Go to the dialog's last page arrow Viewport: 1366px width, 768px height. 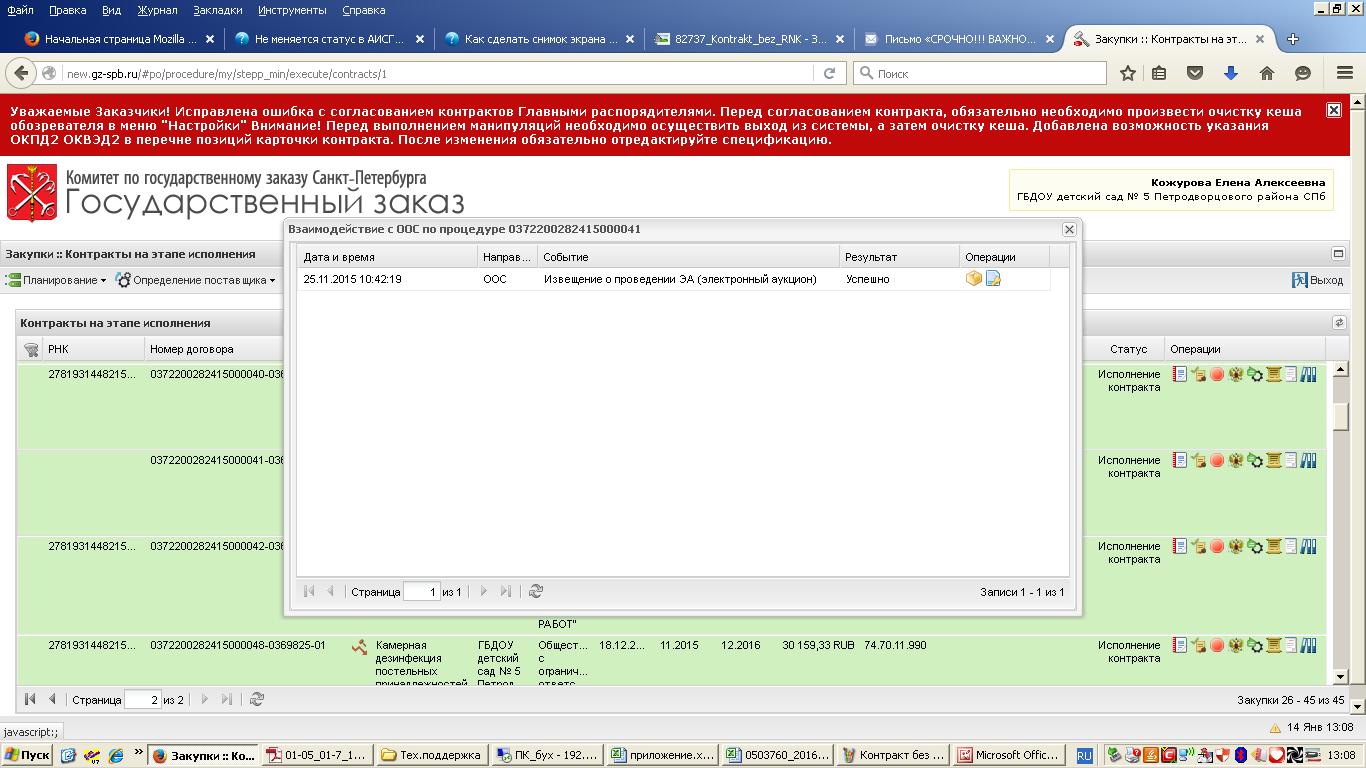click(x=506, y=591)
